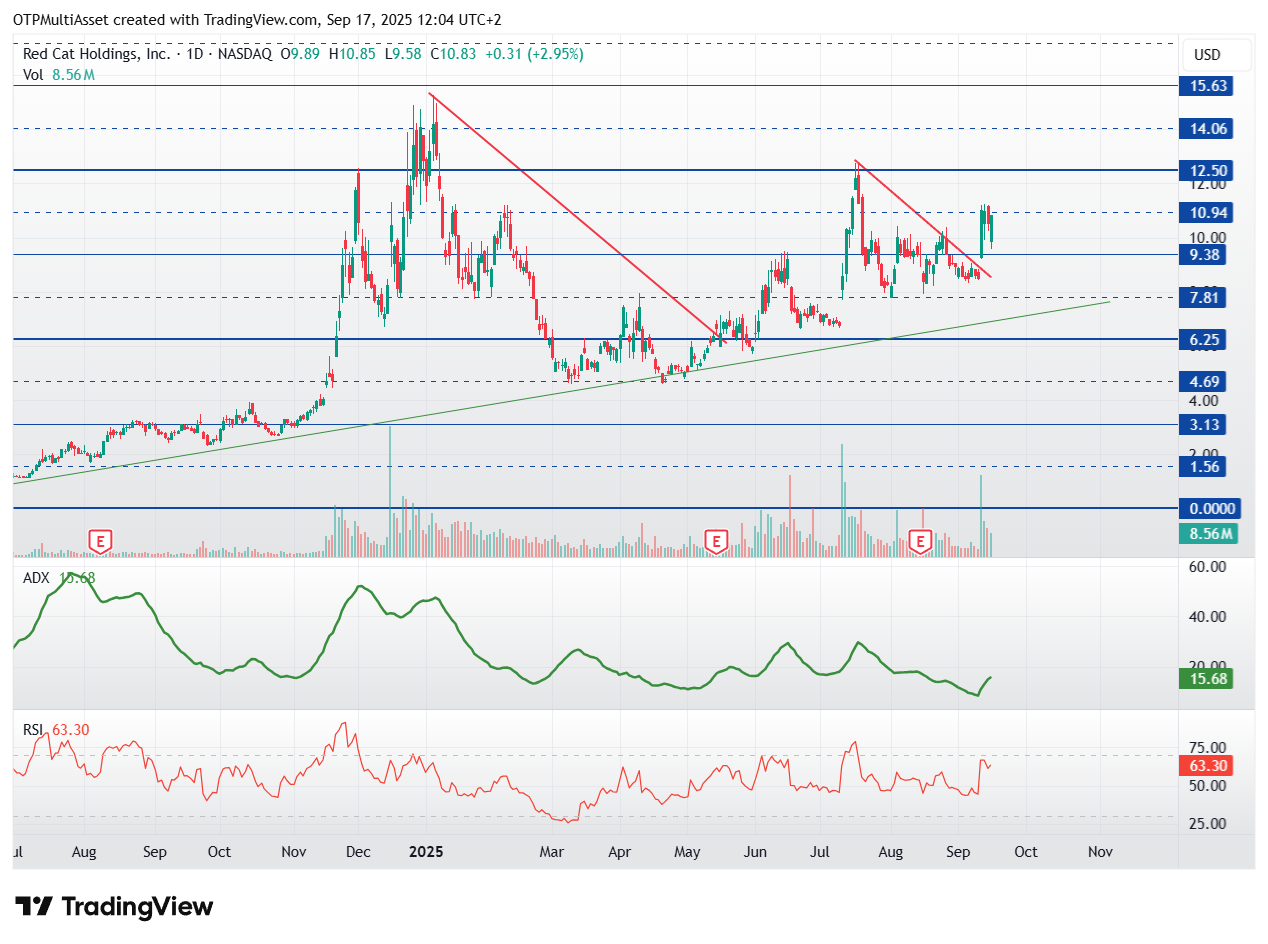Click the earnings E marker in mid-August 2025
1268x944 pixels.
[x=921, y=541]
